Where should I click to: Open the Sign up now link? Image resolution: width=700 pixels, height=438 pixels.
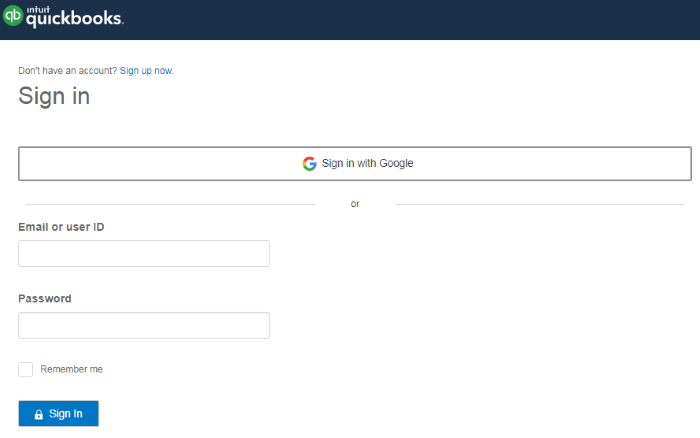pos(146,71)
